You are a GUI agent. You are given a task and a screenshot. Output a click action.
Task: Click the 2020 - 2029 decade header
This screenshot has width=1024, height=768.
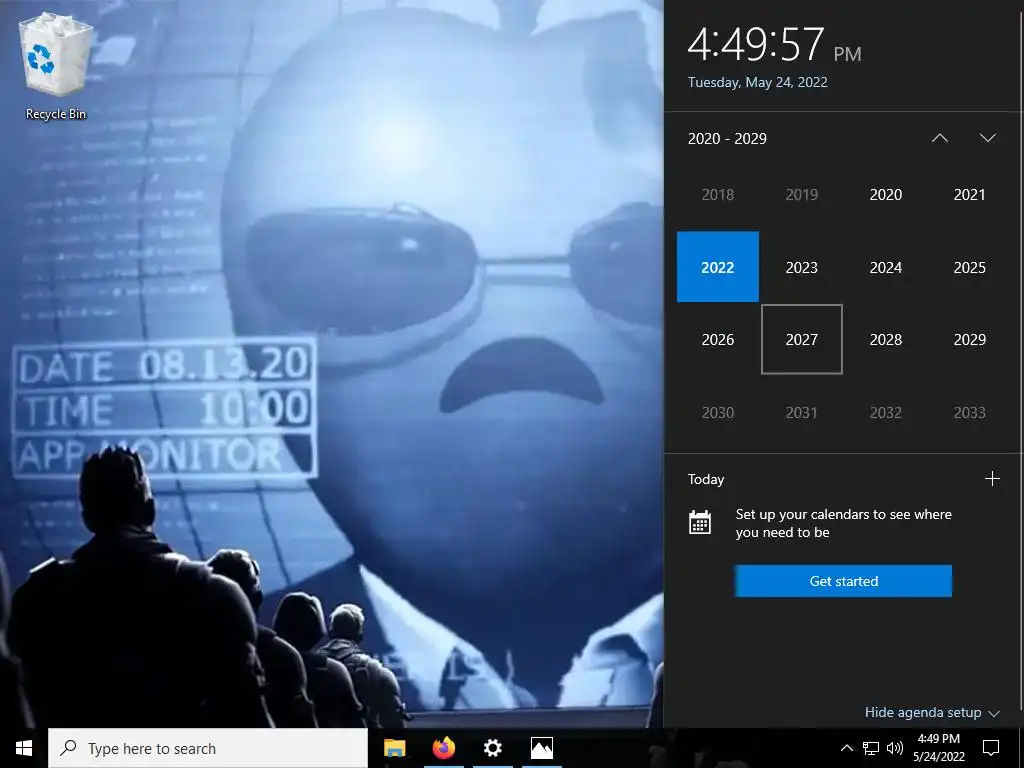(x=727, y=138)
